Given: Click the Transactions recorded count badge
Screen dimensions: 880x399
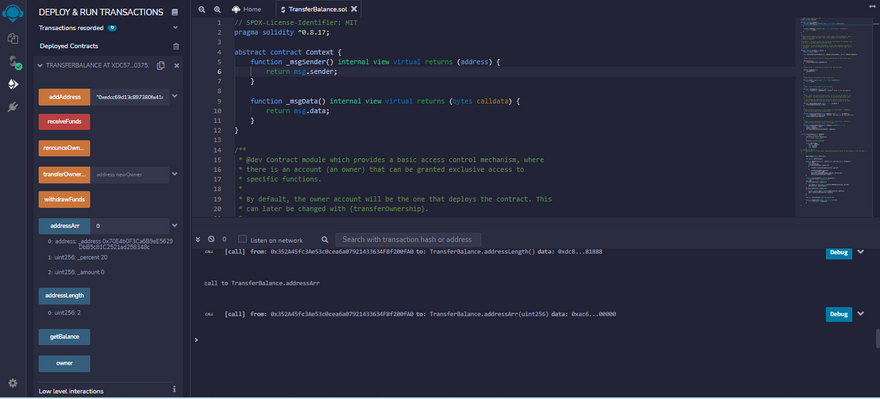Looking at the screenshot, I should [x=112, y=27].
